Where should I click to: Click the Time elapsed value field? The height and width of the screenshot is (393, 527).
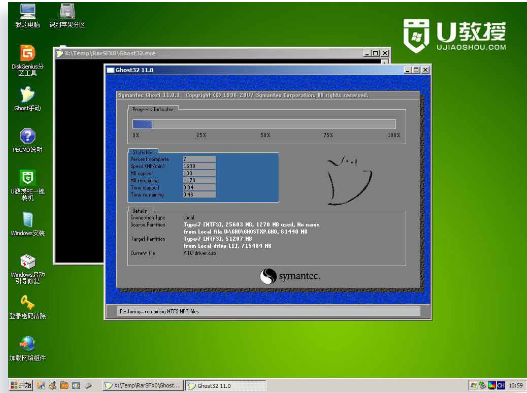coord(199,187)
